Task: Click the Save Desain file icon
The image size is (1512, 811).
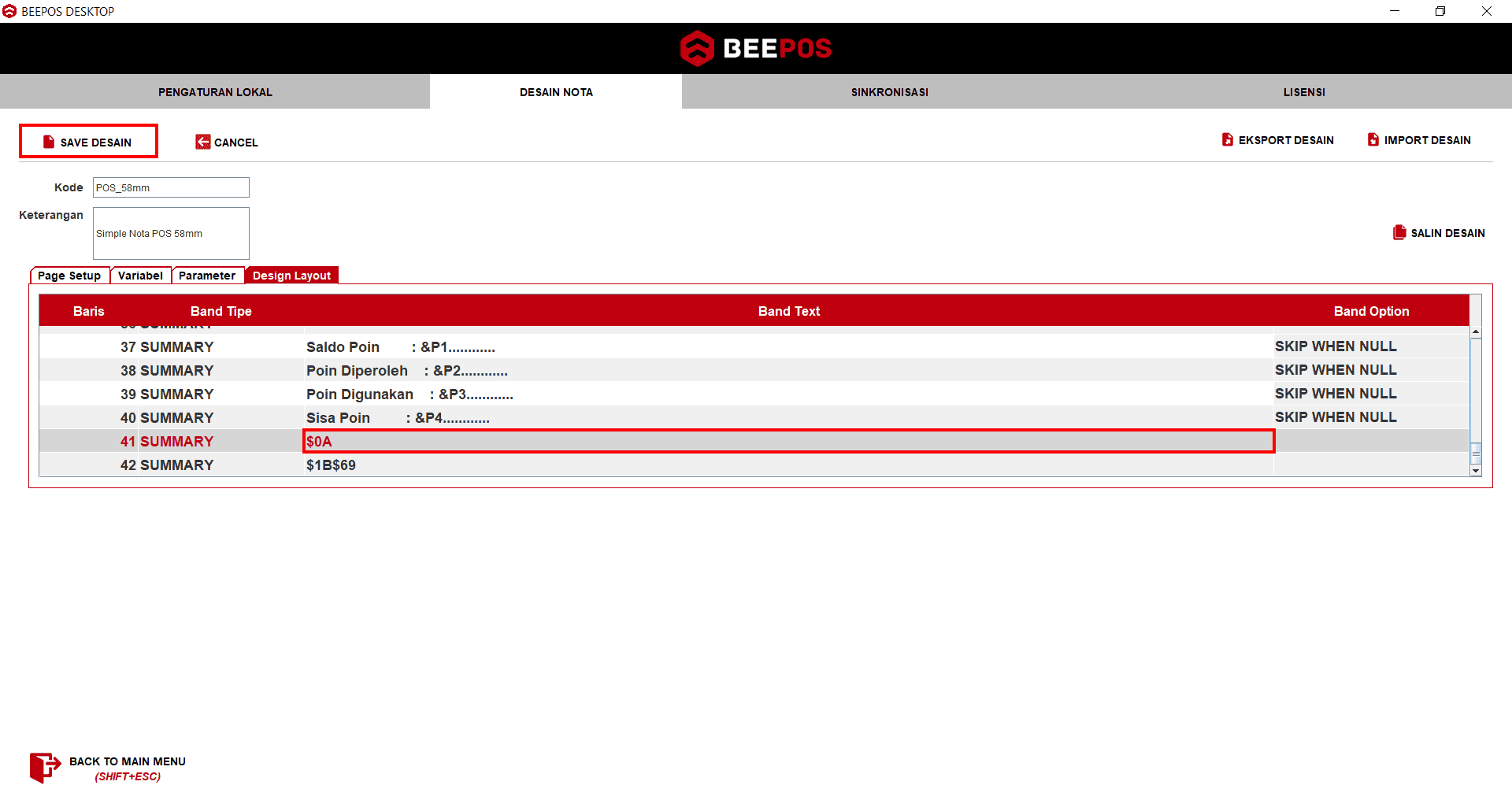Action: point(49,142)
